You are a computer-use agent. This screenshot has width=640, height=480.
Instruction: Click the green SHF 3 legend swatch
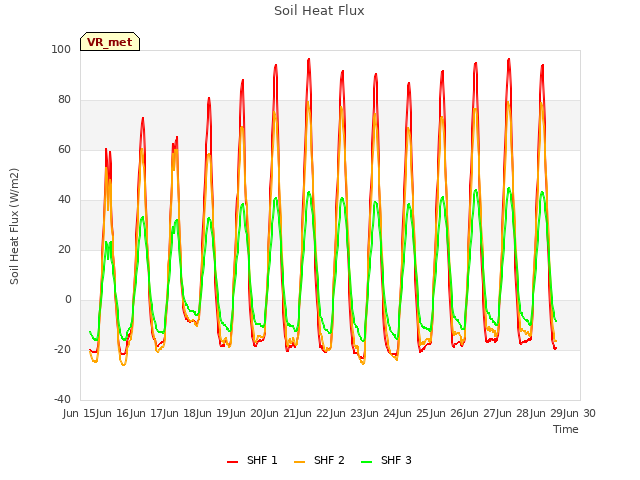pyautogui.click(x=367, y=461)
